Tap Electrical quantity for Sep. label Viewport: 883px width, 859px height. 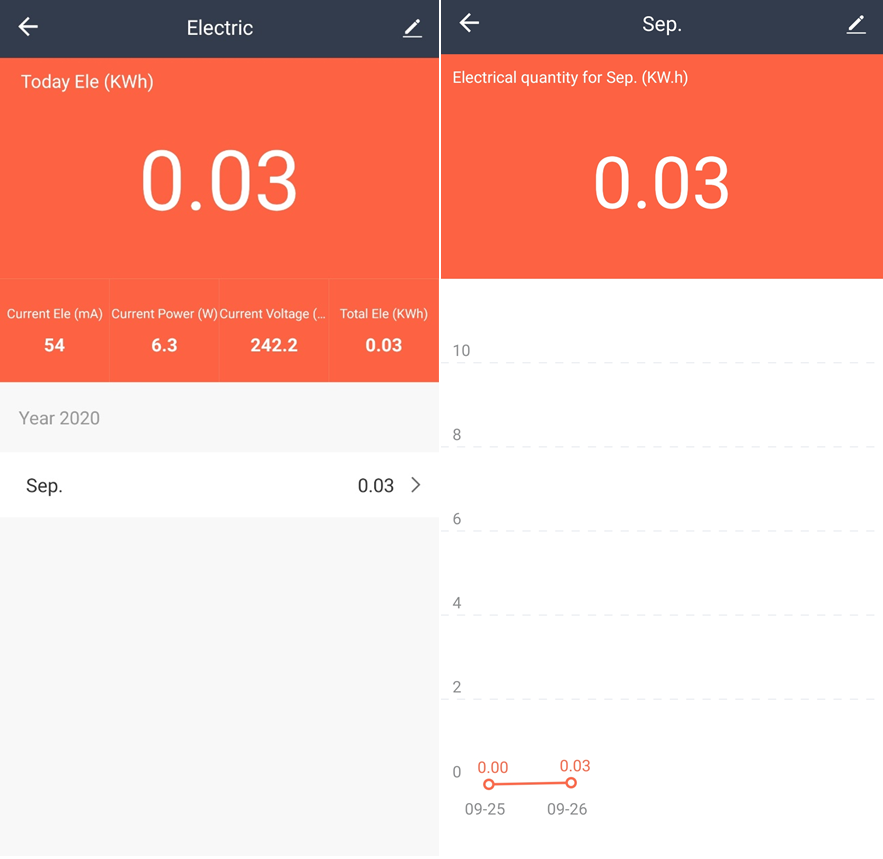pos(570,77)
